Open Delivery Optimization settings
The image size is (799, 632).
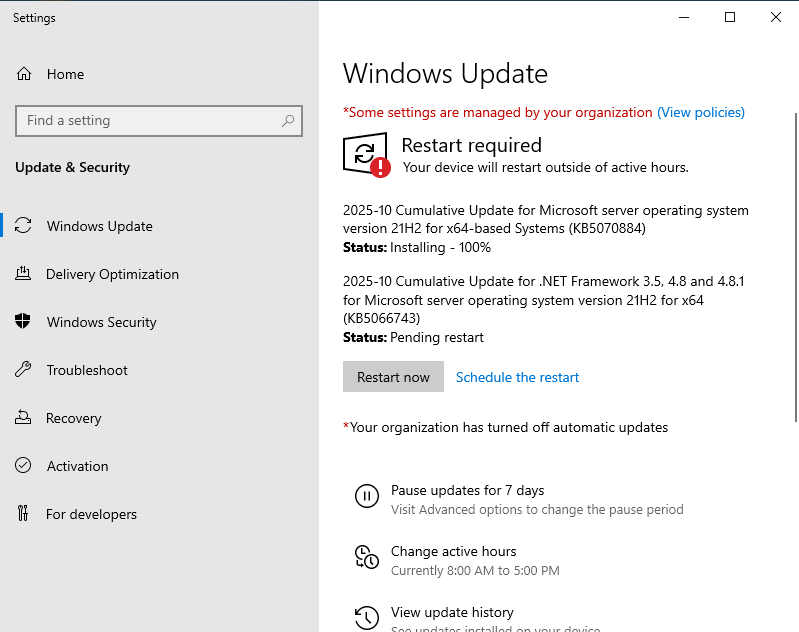click(x=112, y=274)
